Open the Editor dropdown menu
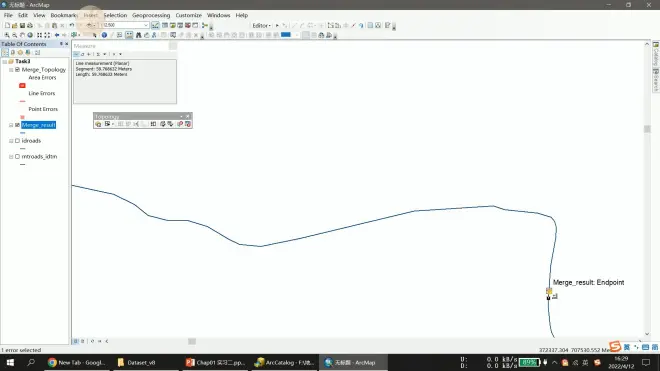The height and width of the screenshot is (371, 660). (261, 26)
